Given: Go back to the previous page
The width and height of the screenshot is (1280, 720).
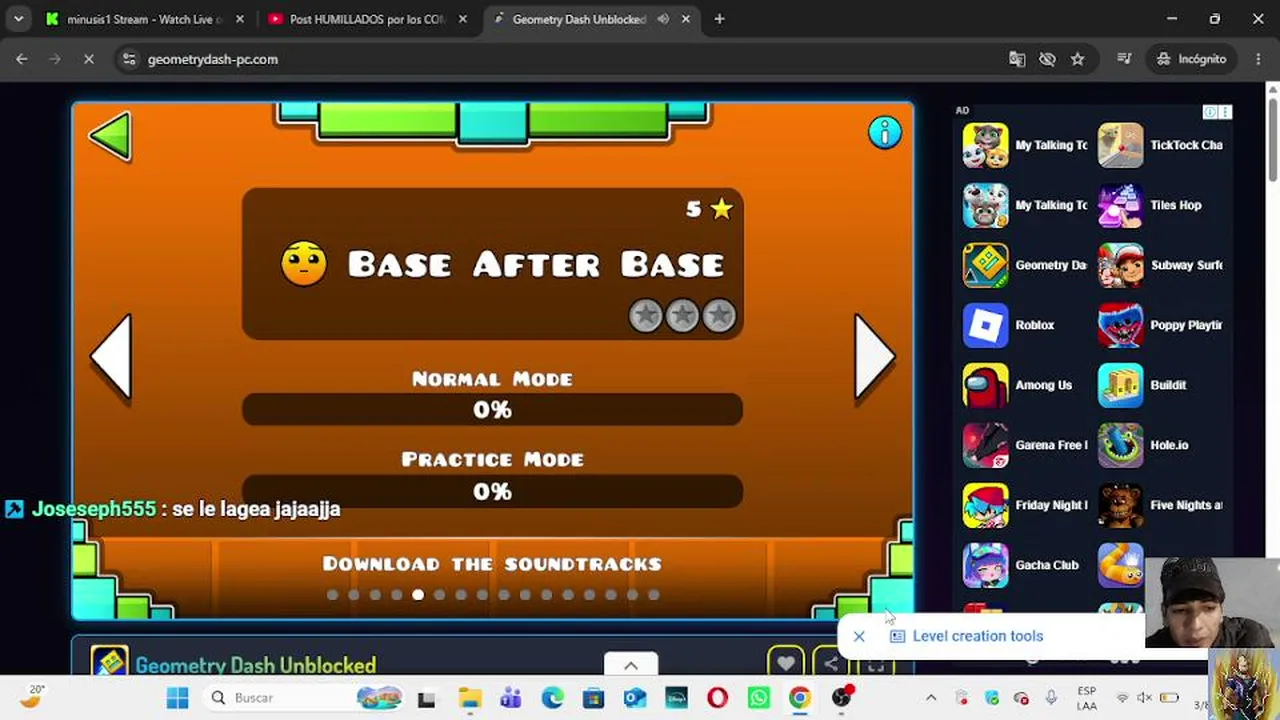Looking at the screenshot, I should tap(22, 59).
